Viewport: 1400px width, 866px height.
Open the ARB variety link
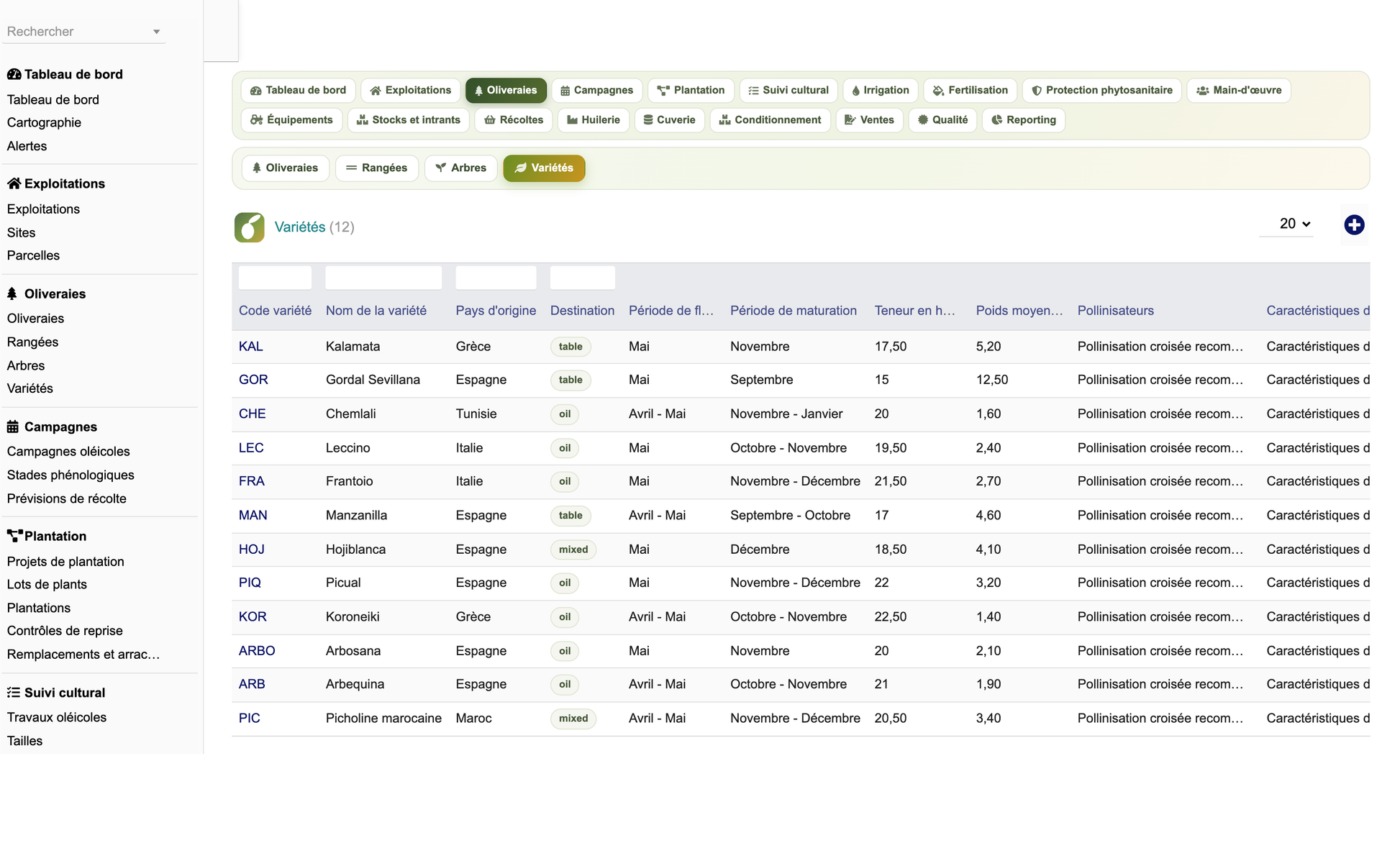[252, 684]
